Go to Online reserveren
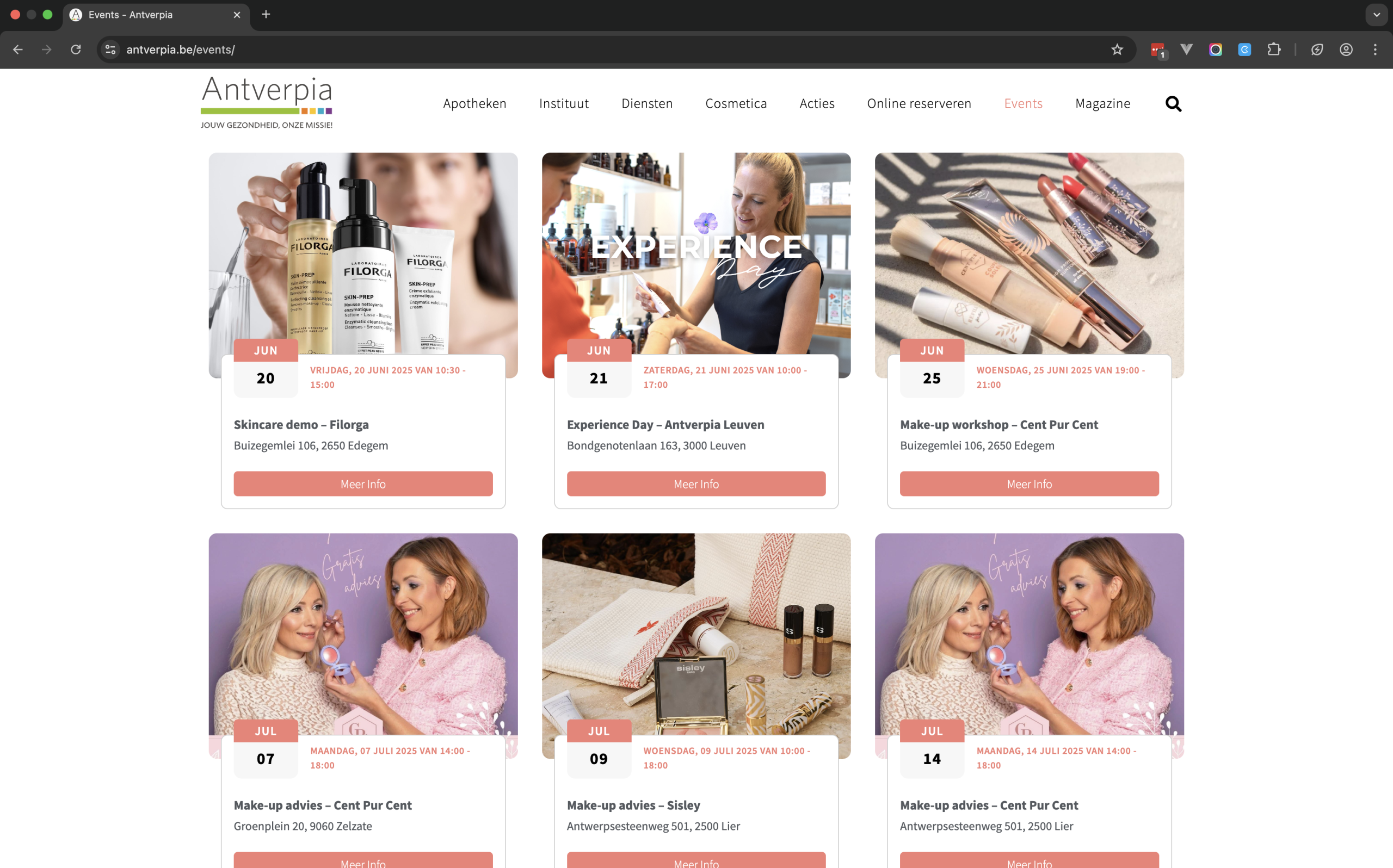Screen dimensions: 1393x868 coord(919,103)
